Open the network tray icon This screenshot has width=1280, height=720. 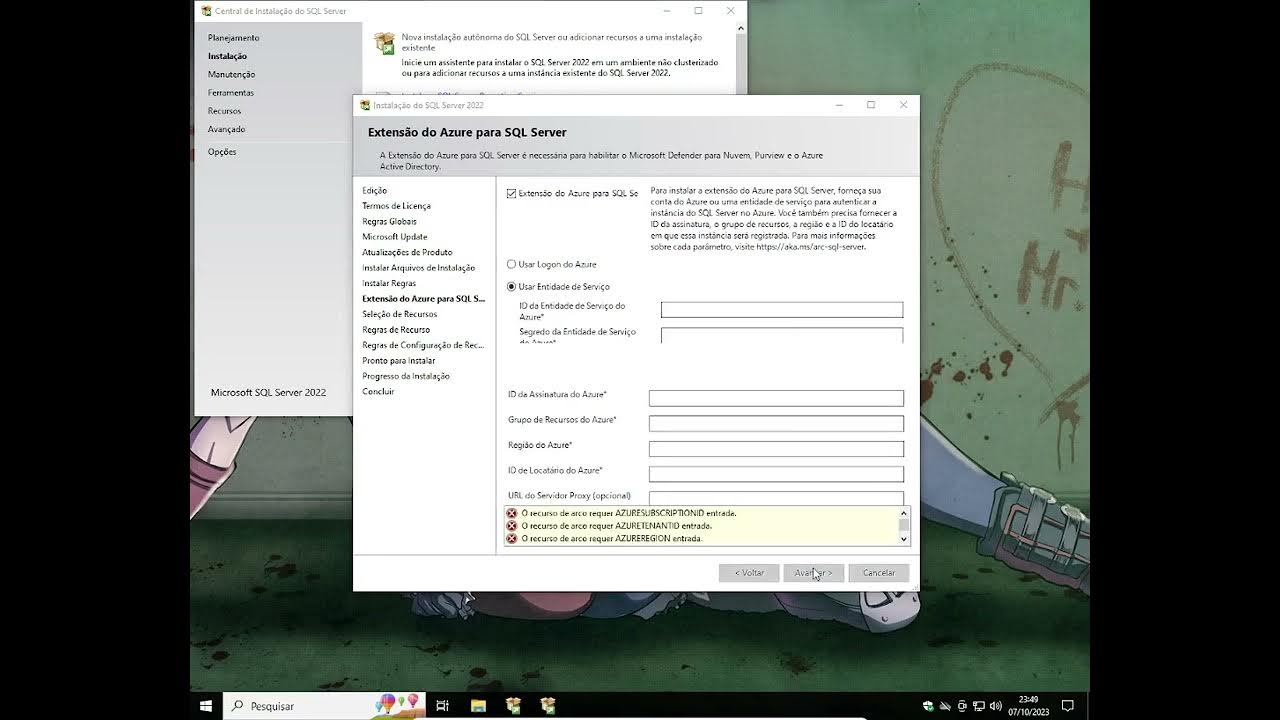click(979, 706)
